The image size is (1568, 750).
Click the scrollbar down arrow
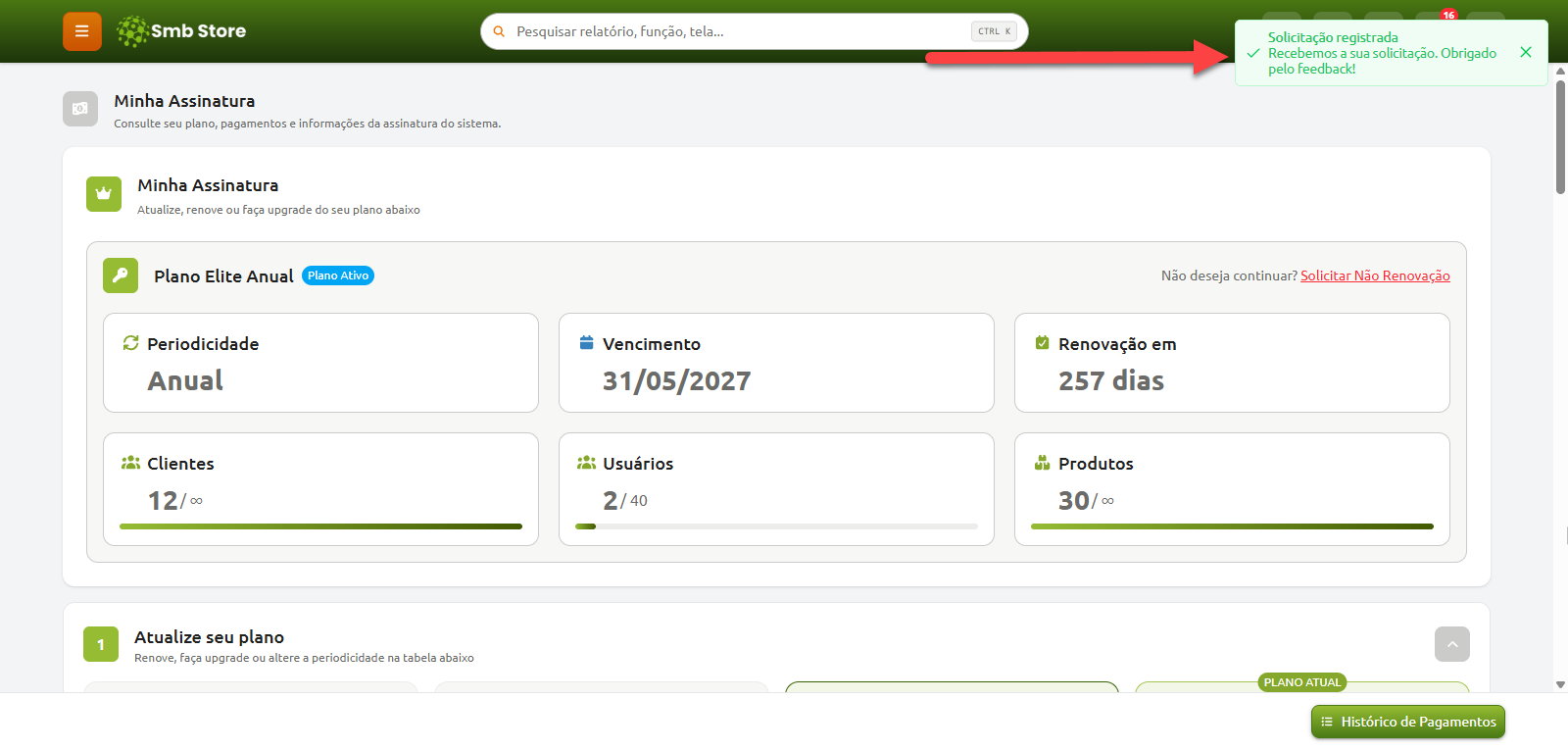pyautogui.click(x=1560, y=685)
